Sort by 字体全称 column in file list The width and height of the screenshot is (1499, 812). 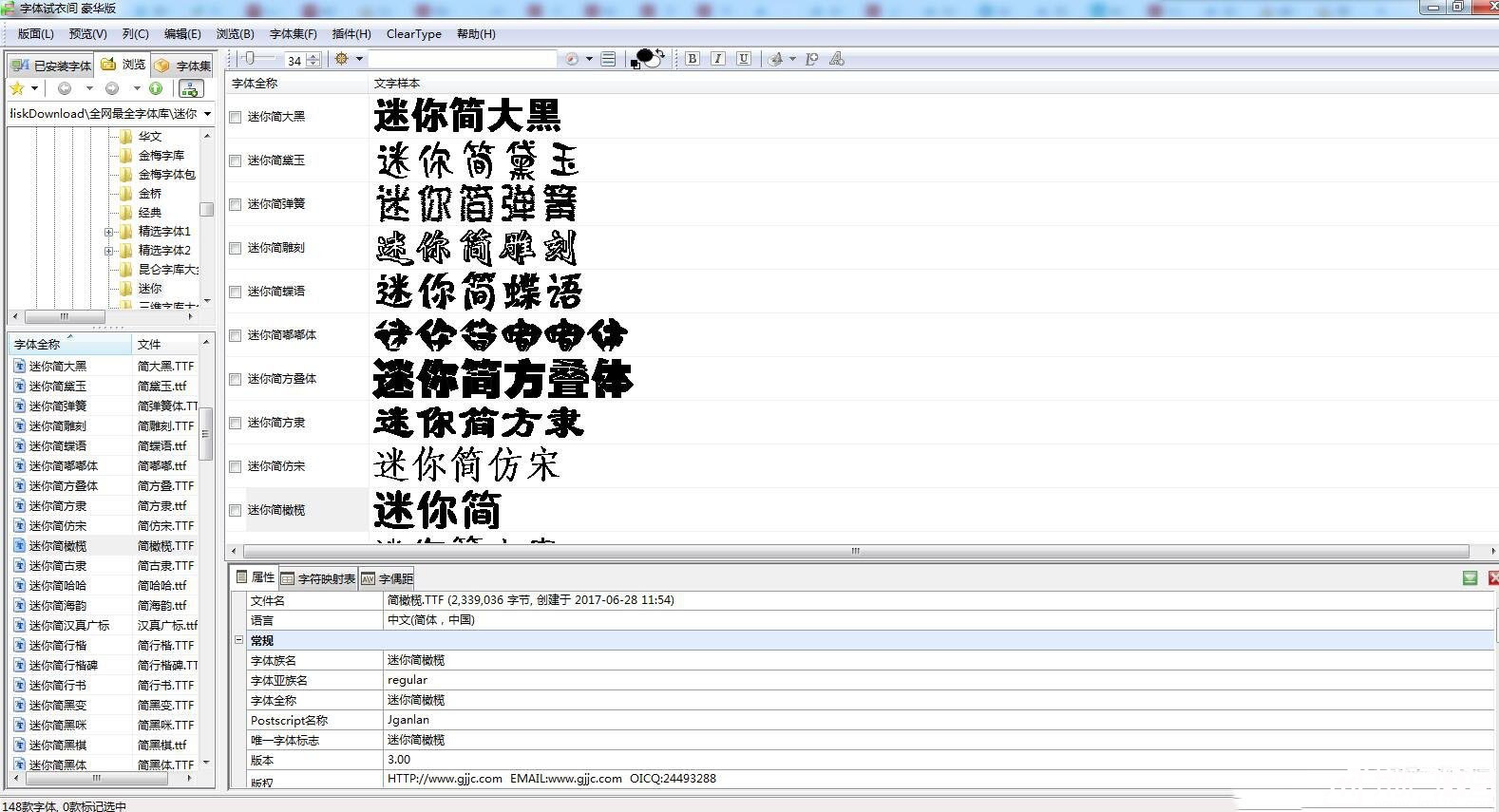click(69, 344)
